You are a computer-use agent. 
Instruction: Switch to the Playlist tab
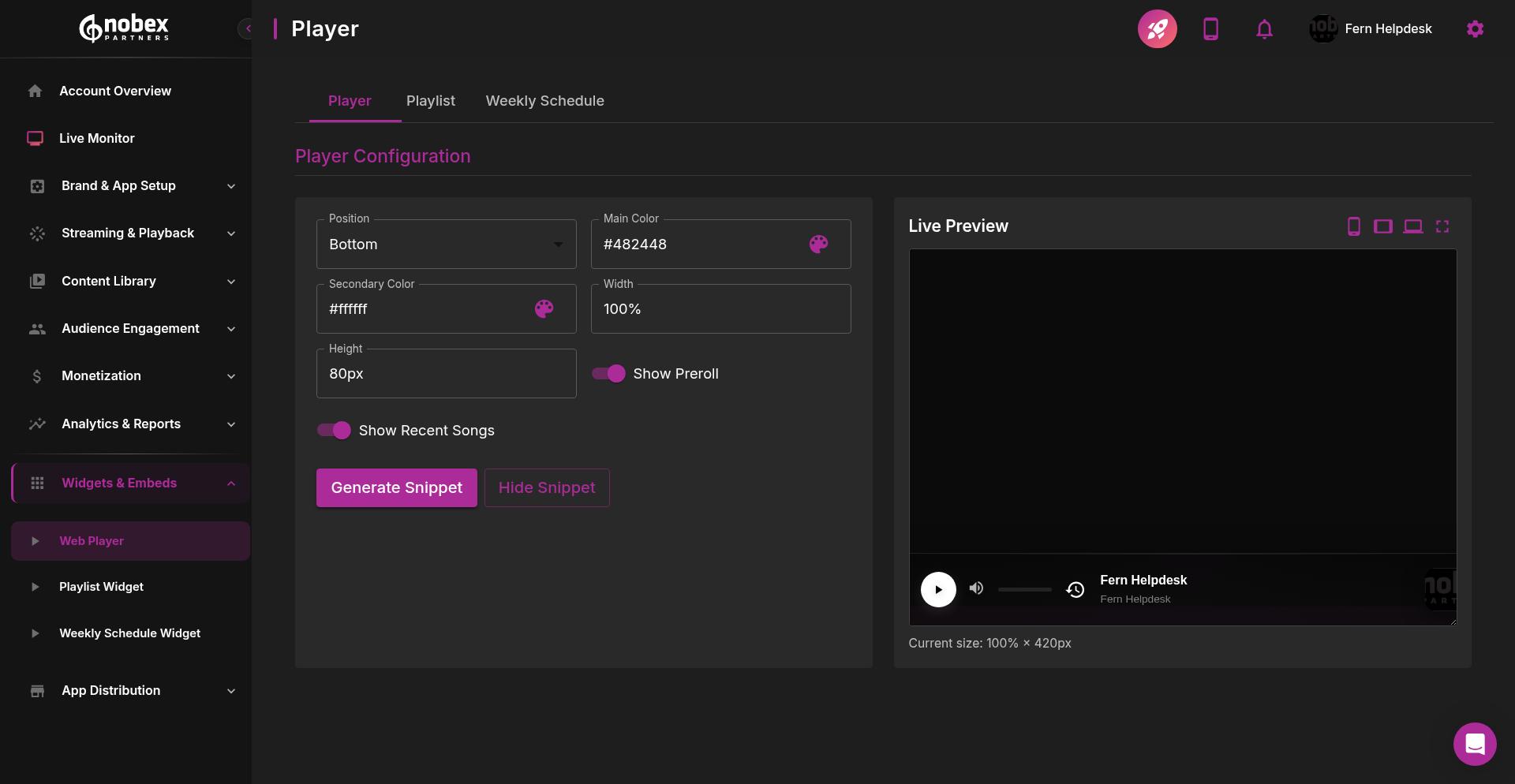pyautogui.click(x=430, y=101)
